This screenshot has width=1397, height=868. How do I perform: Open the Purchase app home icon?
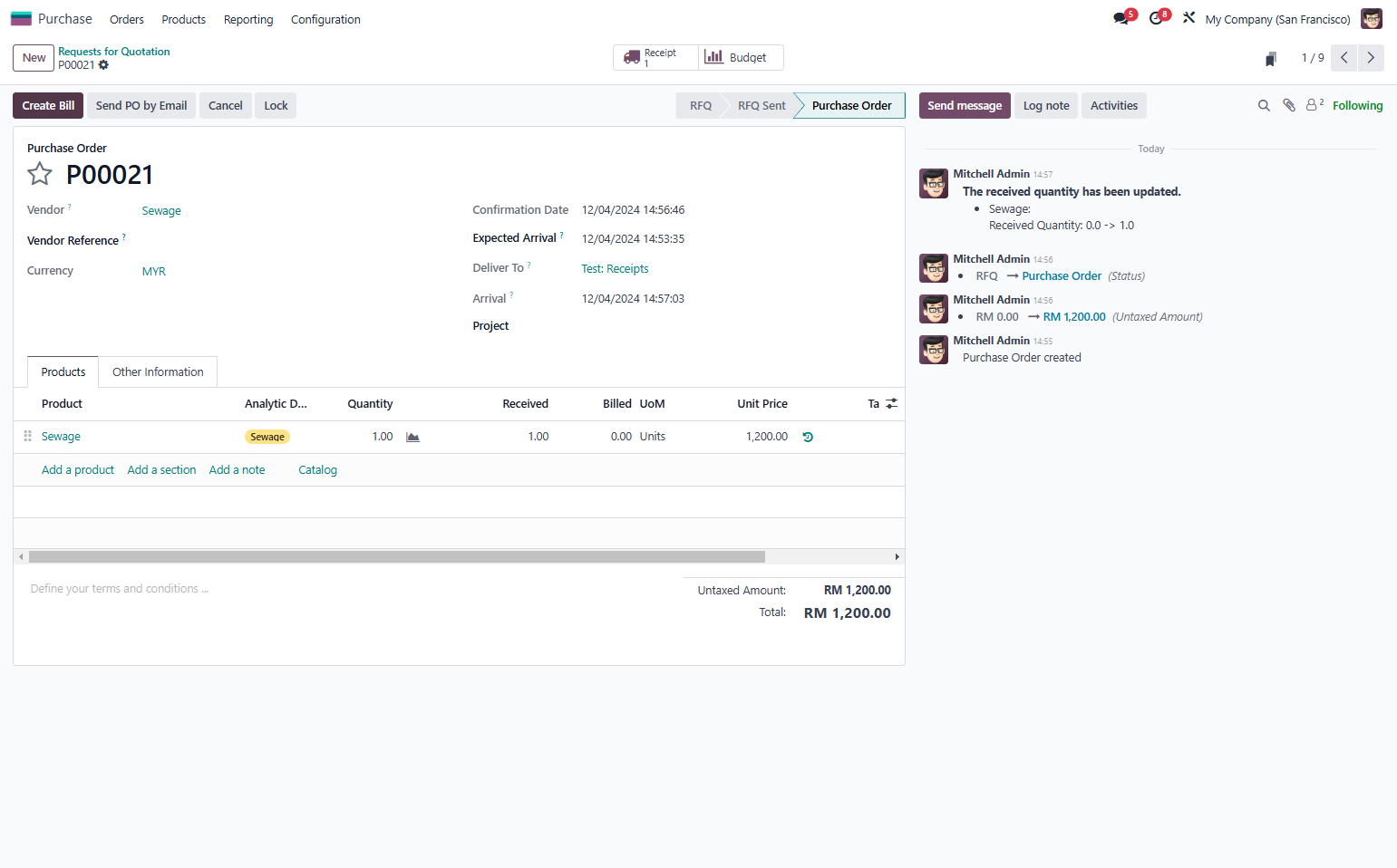(x=21, y=18)
